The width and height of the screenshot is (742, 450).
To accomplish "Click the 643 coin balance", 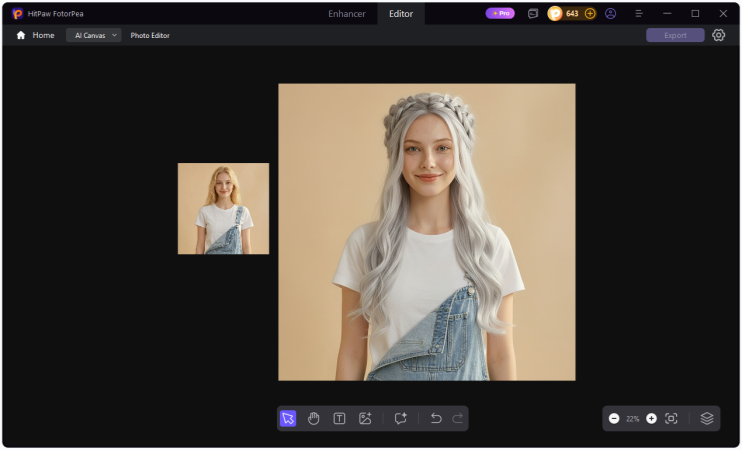I will (x=572, y=14).
